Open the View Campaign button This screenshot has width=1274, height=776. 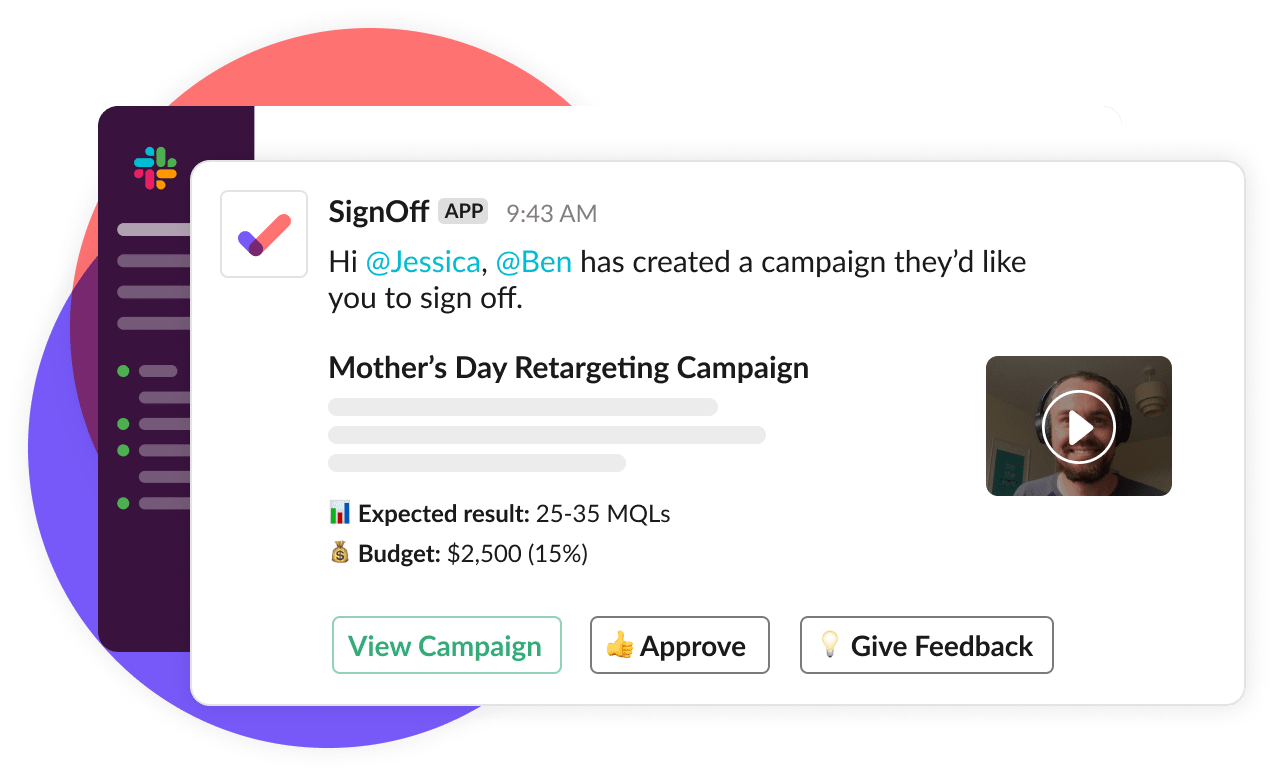(x=446, y=646)
